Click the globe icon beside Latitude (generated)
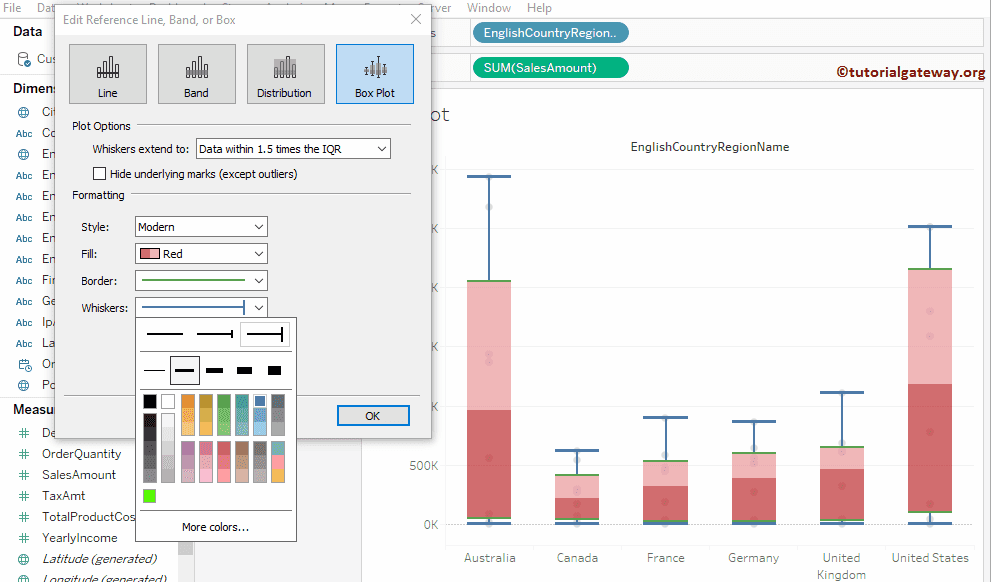This screenshot has height=582, width=991. coord(24,558)
